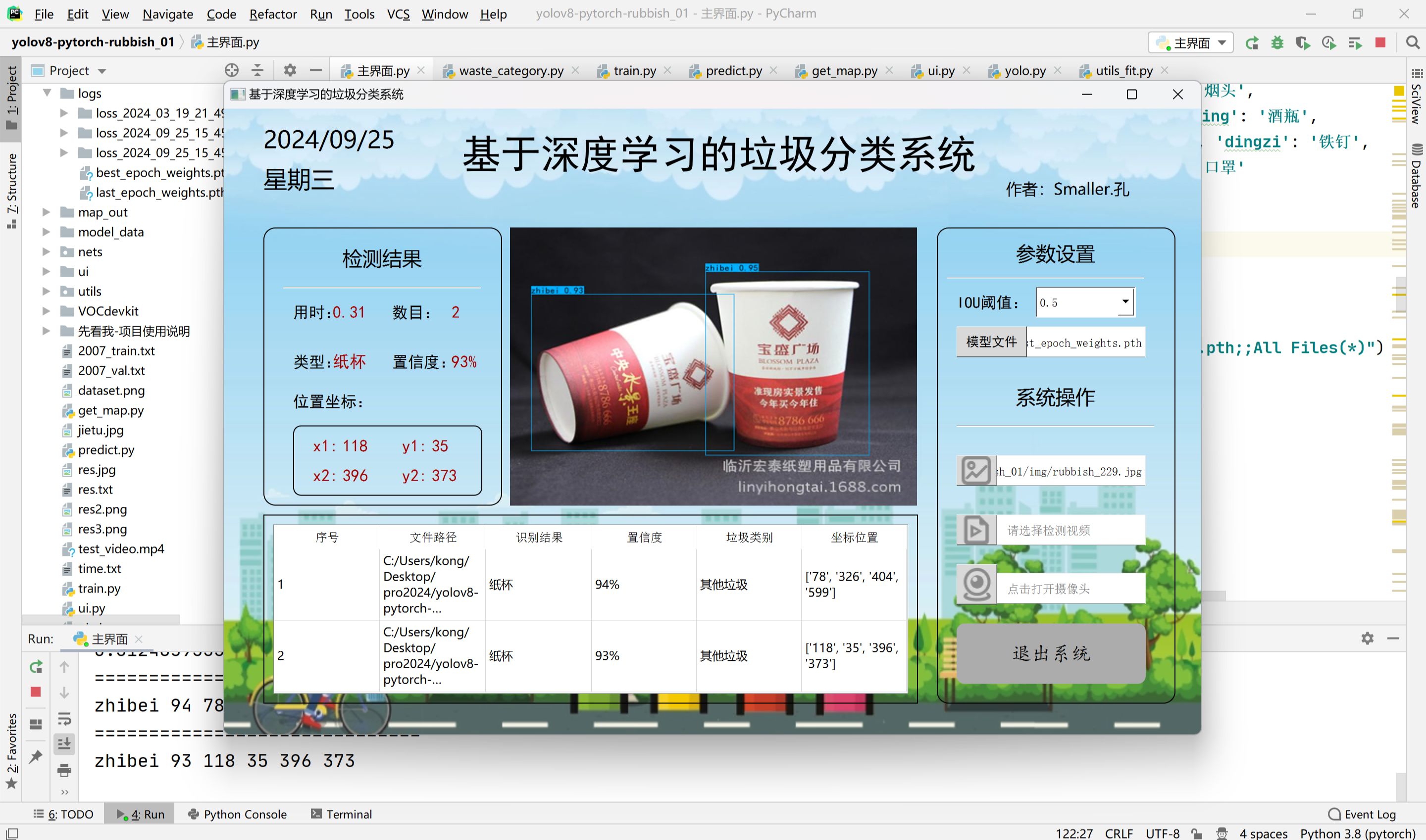Click the image detection icon in 系统操作
This screenshot has width=1426, height=840.
tap(977, 470)
